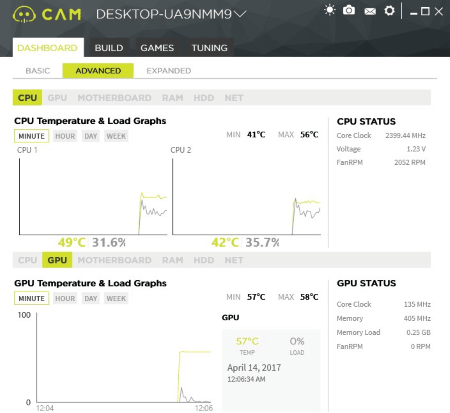Choose DAY range for GPU graph

(91, 298)
